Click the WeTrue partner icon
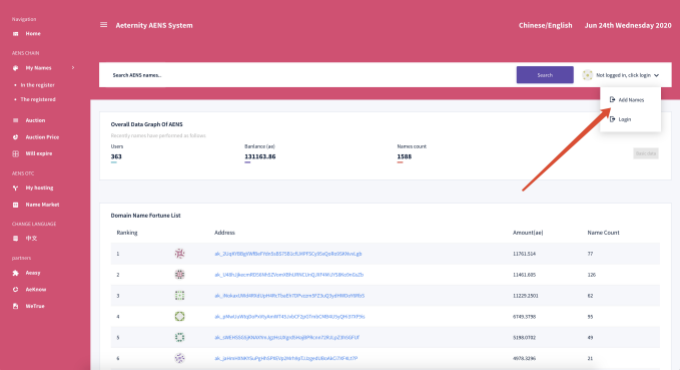This screenshot has height=370, width=680. (x=16, y=306)
